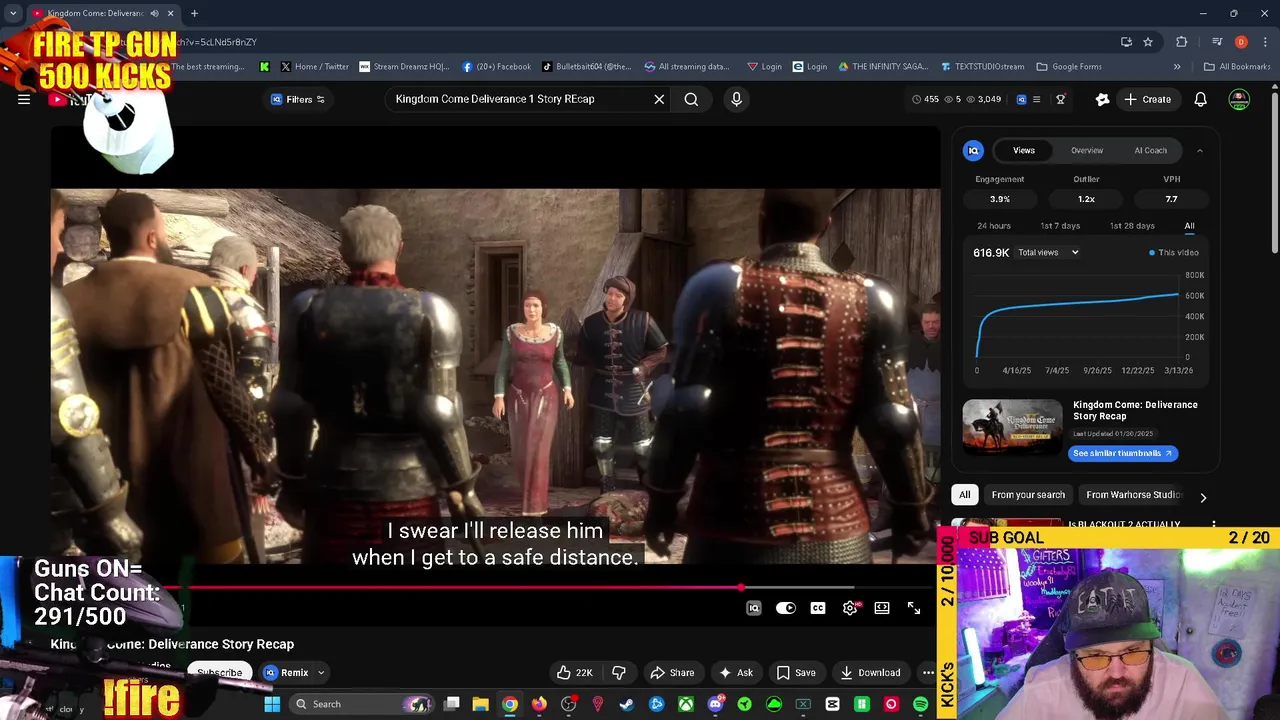Viewport: 1280px width, 720px height.
Task: Open the tab search dropdown arrow
Action: [x=13, y=13]
